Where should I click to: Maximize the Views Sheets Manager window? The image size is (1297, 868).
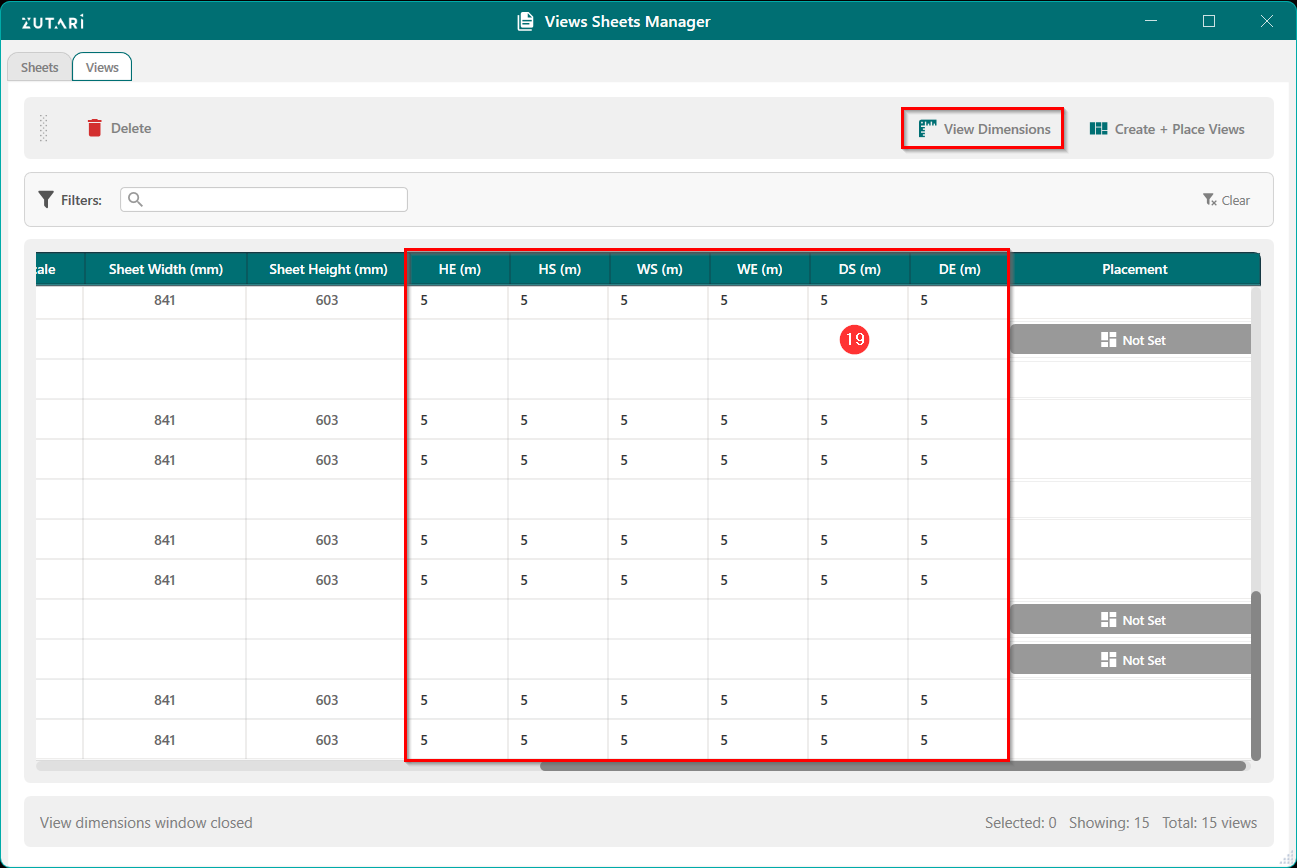click(x=1209, y=21)
